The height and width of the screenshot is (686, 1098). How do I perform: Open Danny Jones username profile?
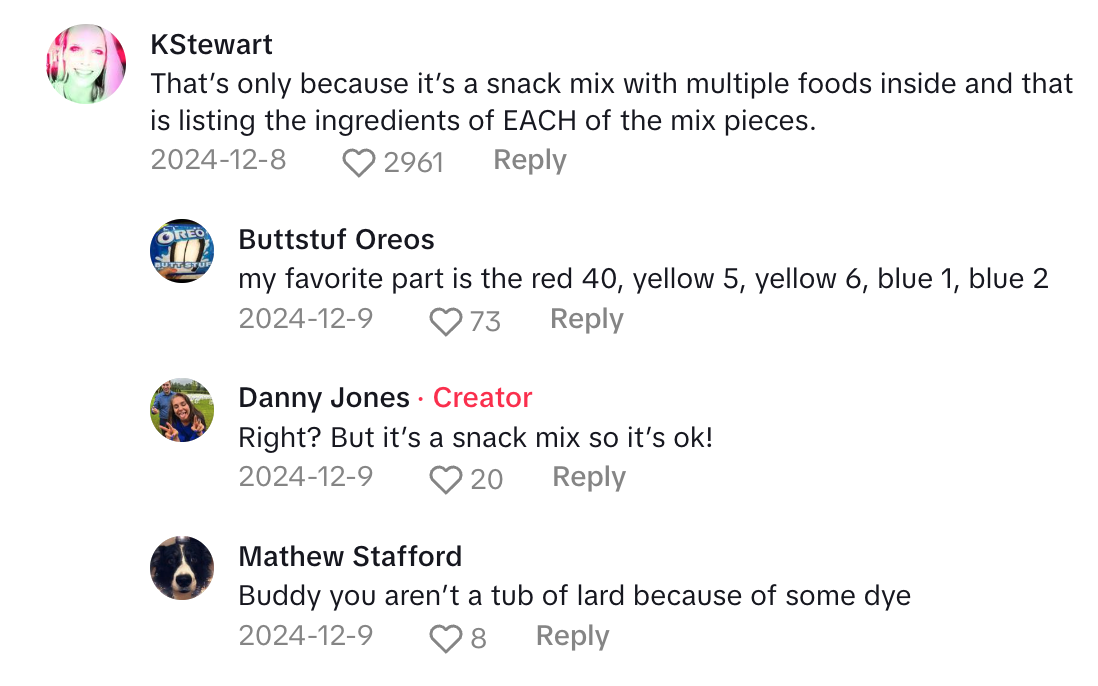pyautogui.click(x=324, y=398)
